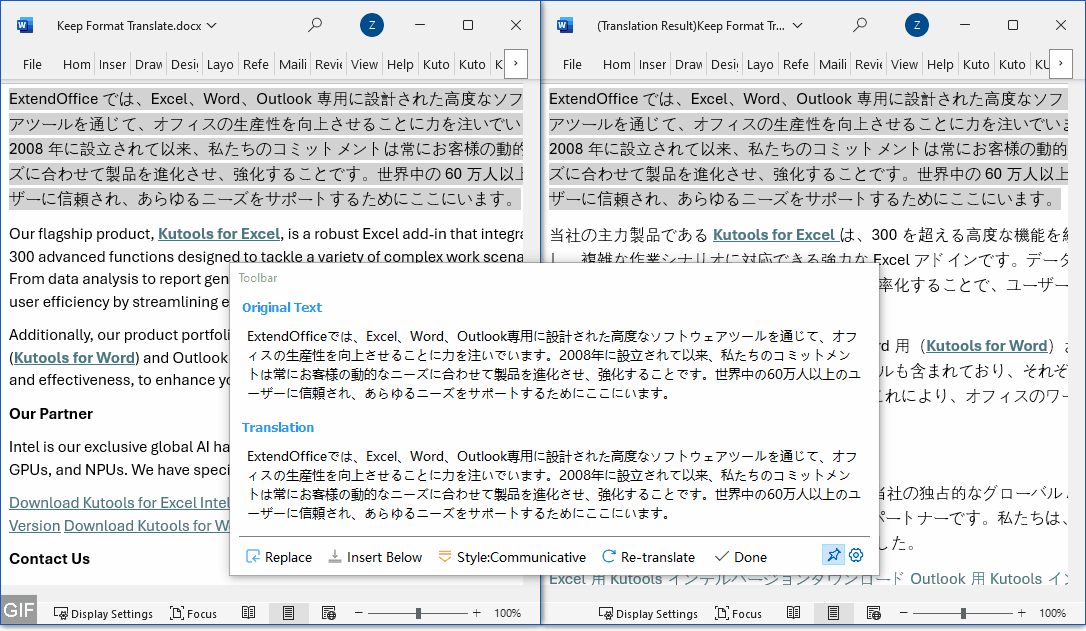Open Kutools for Word link in left document

pyautogui.click(x=74, y=357)
